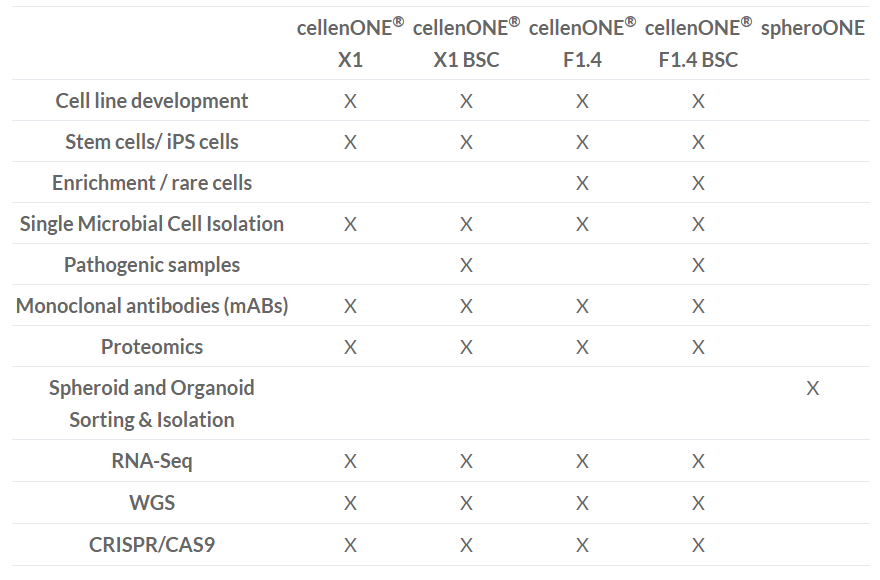Click the Enrichment / rare cells label
This screenshot has width=880, height=580.
tap(152, 183)
